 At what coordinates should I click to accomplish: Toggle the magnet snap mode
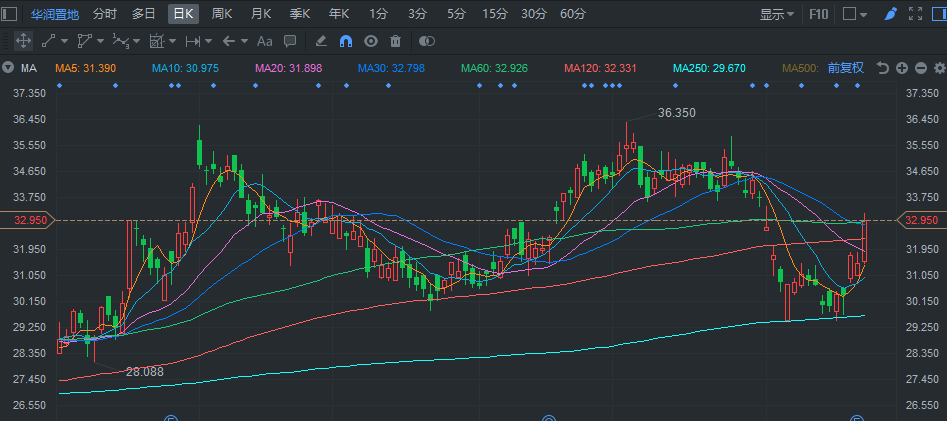click(x=346, y=41)
